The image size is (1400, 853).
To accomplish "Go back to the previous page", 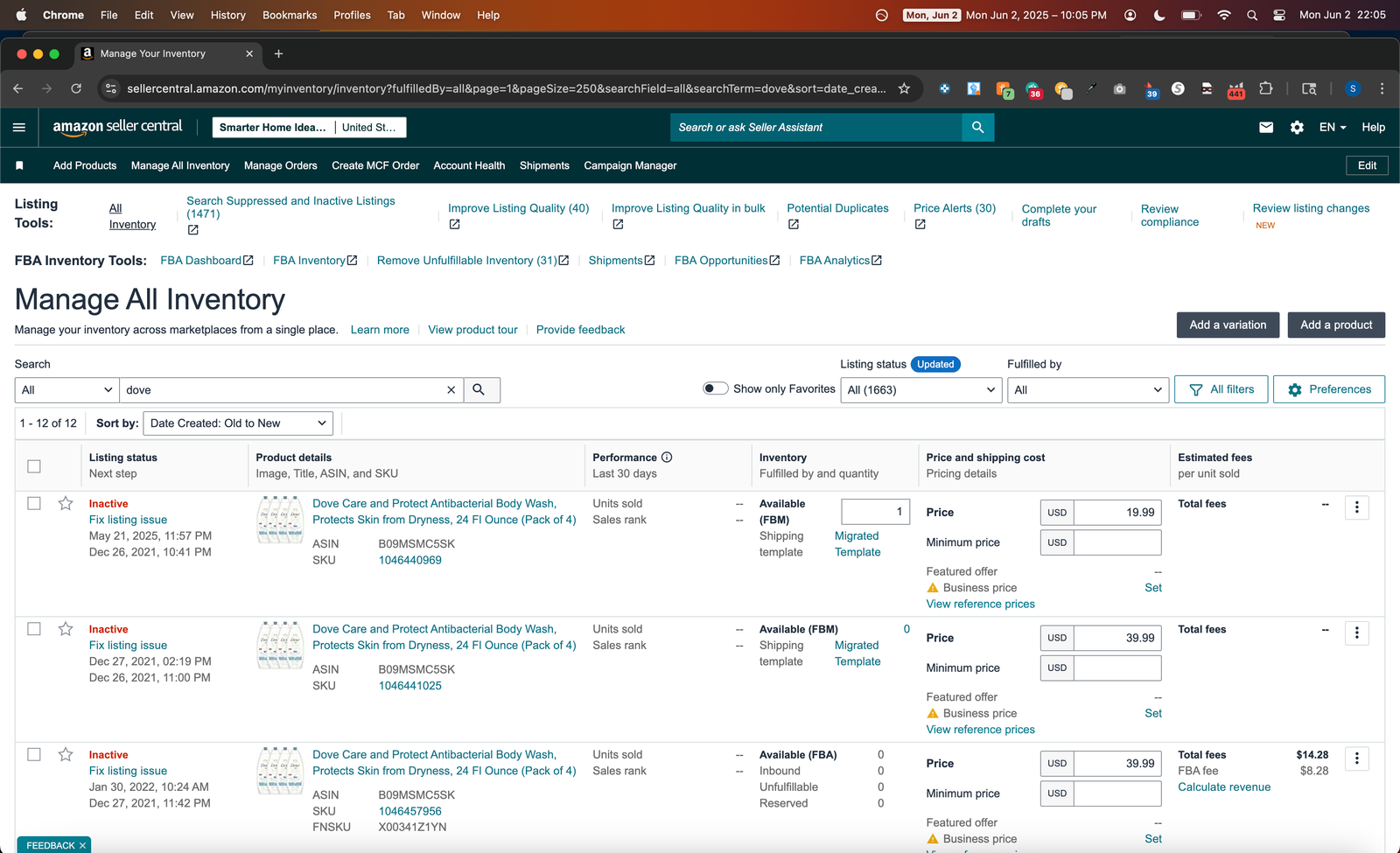I will (18, 88).
